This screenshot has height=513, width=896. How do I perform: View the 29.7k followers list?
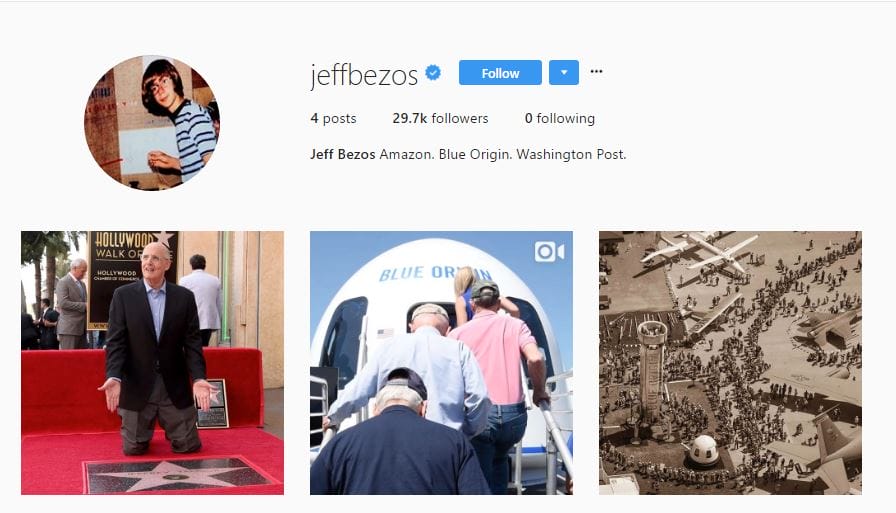pyautogui.click(x=440, y=118)
